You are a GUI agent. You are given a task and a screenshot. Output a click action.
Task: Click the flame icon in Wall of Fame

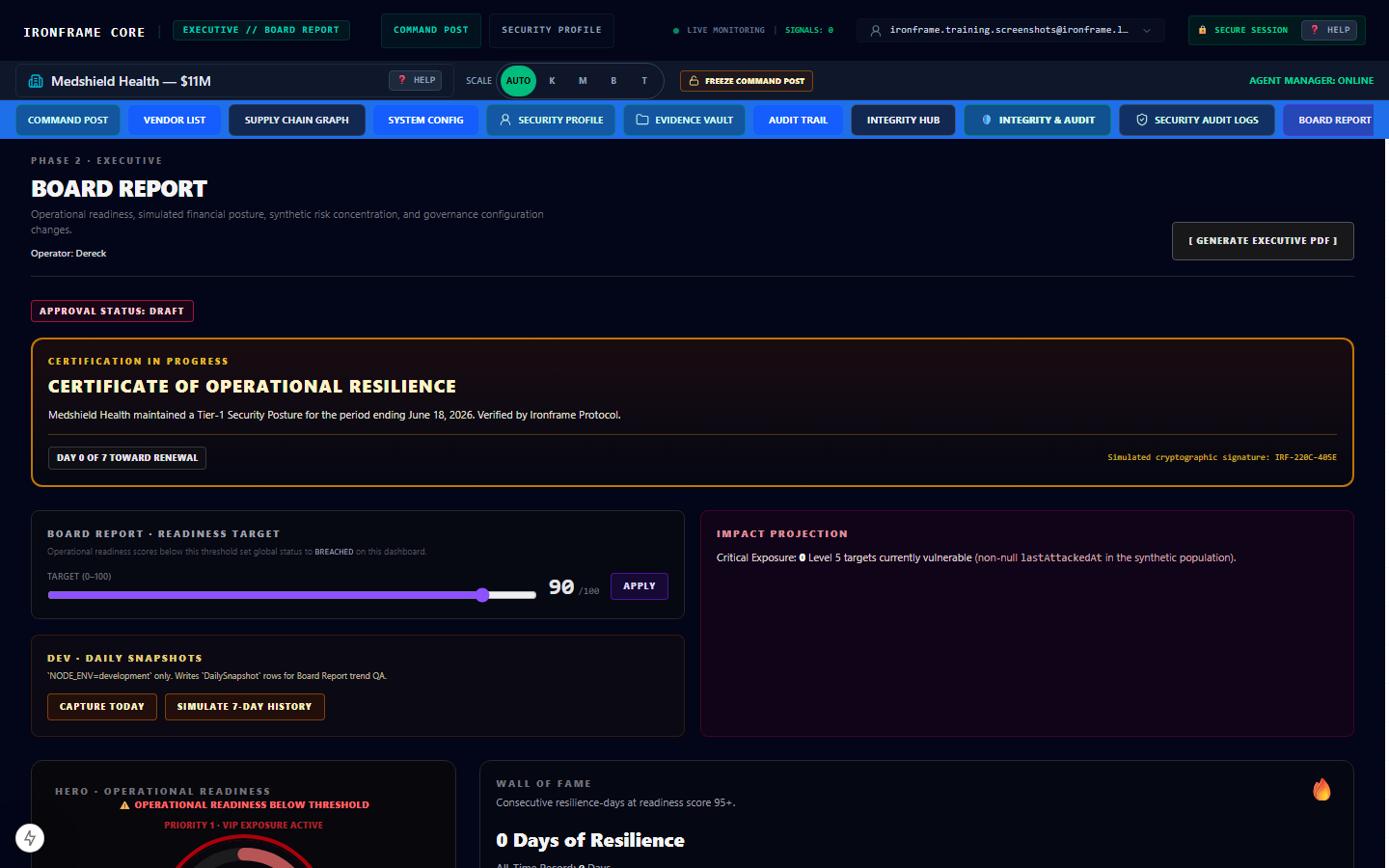coord(1321,789)
